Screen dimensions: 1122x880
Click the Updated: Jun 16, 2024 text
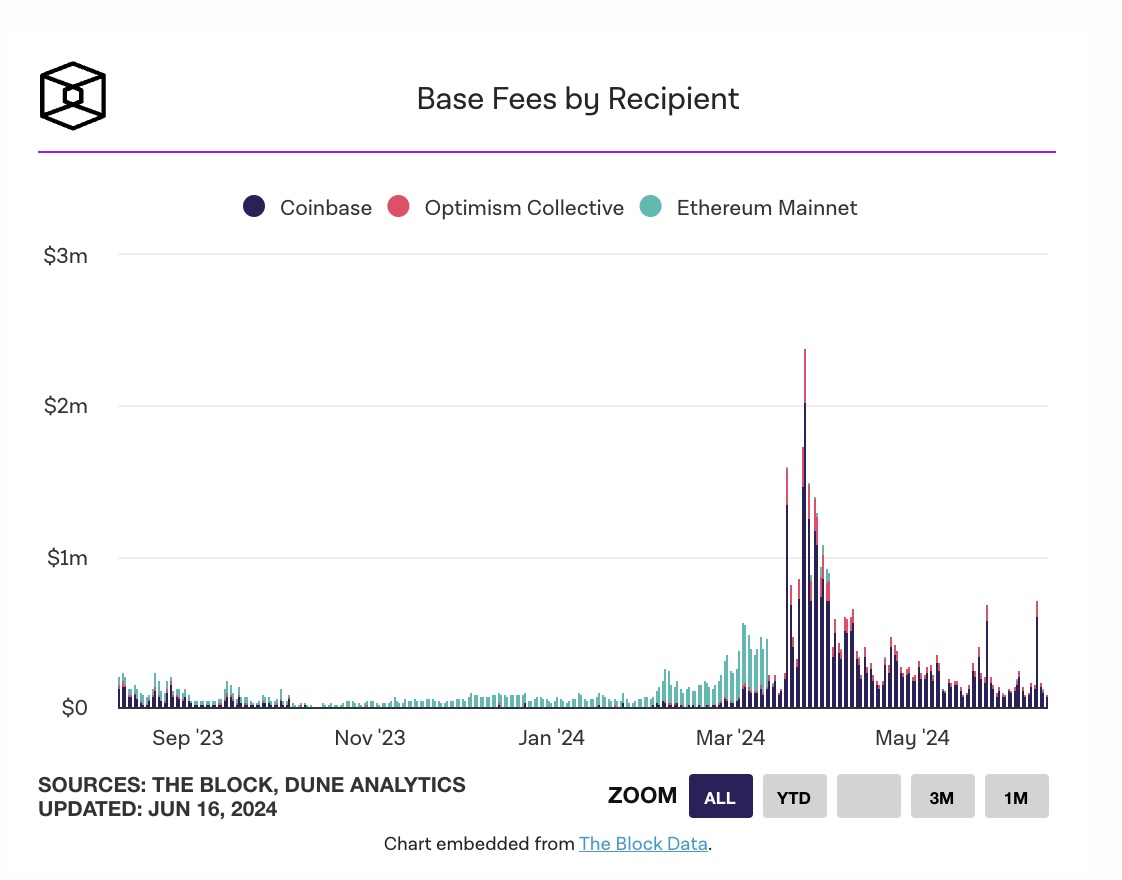pos(157,809)
